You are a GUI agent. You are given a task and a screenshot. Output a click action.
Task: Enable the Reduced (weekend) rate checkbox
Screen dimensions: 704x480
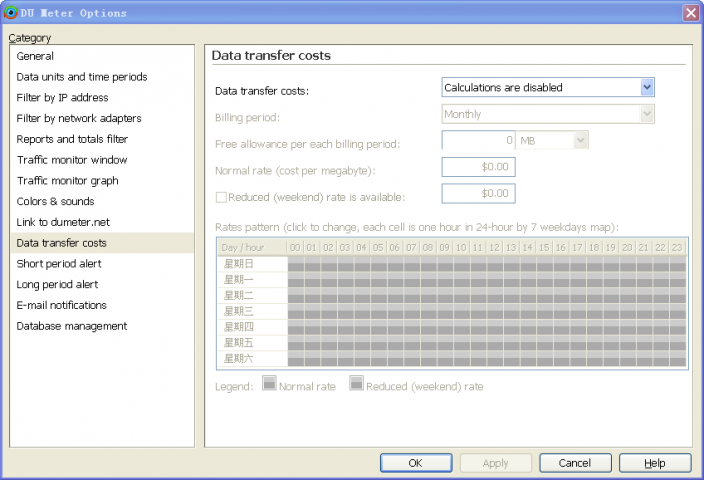coord(222,196)
